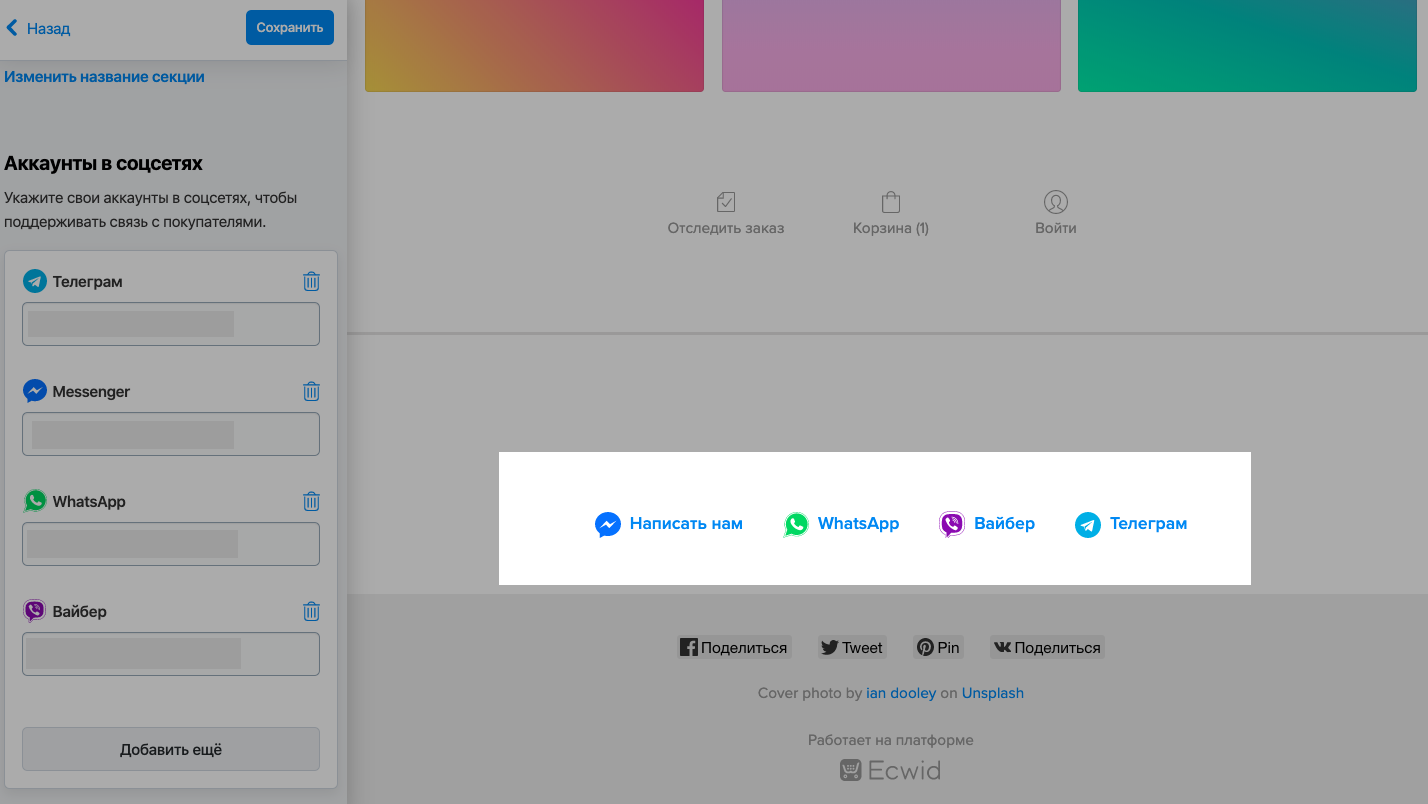Click Написать нам Messenger icon in preview
The height and width of the screenshot is (804, 1428).
click(x=608, y=524)
